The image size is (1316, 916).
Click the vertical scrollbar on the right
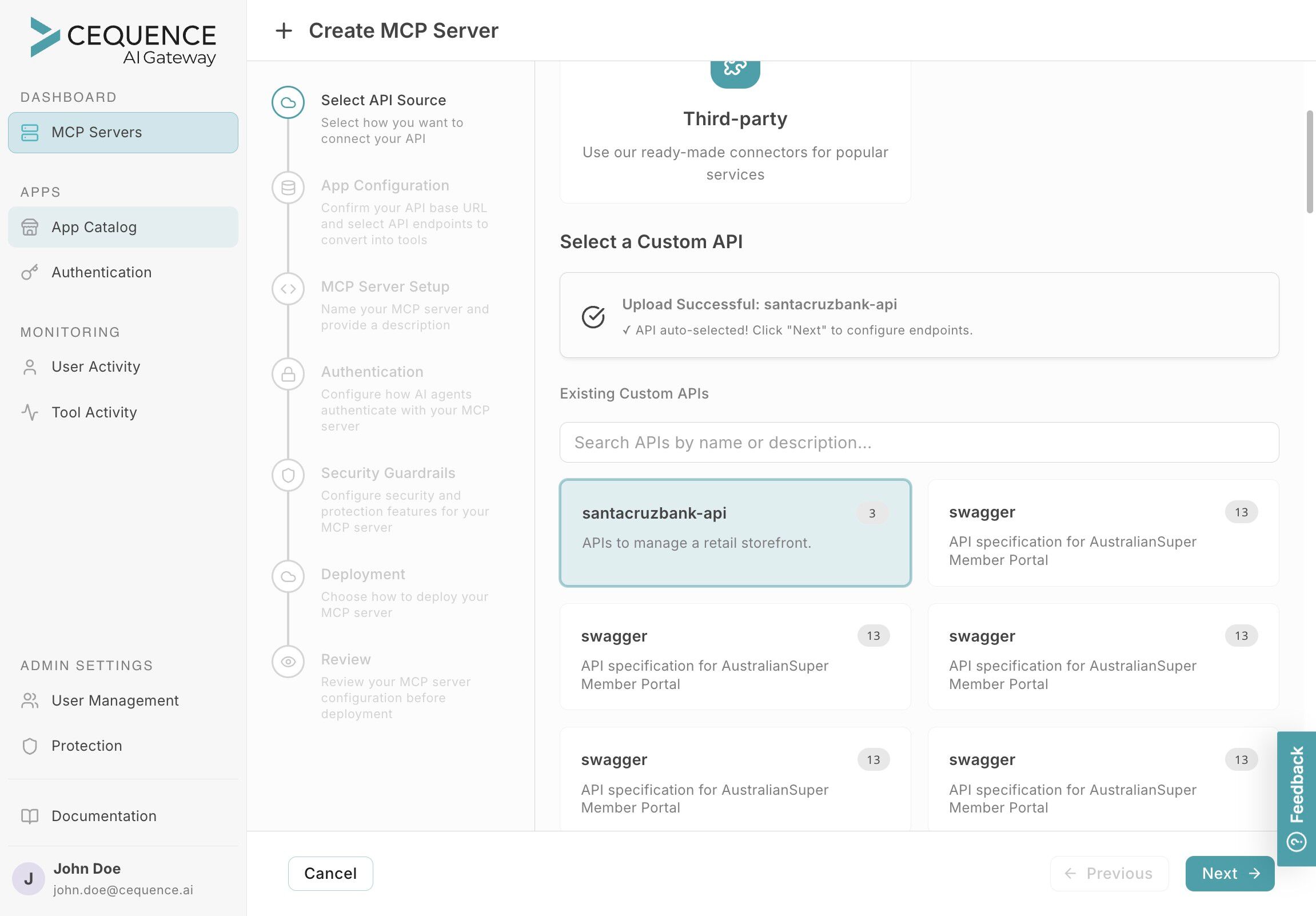[1310, 162]
